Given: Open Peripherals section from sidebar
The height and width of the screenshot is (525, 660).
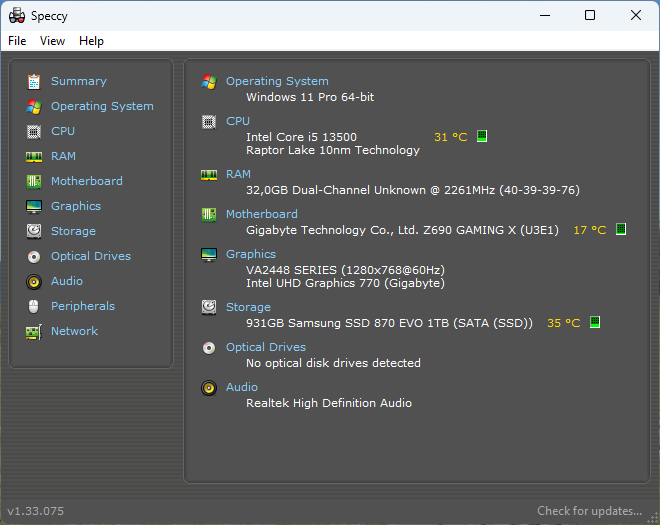Looking at the screenshot, I should 83,306.
